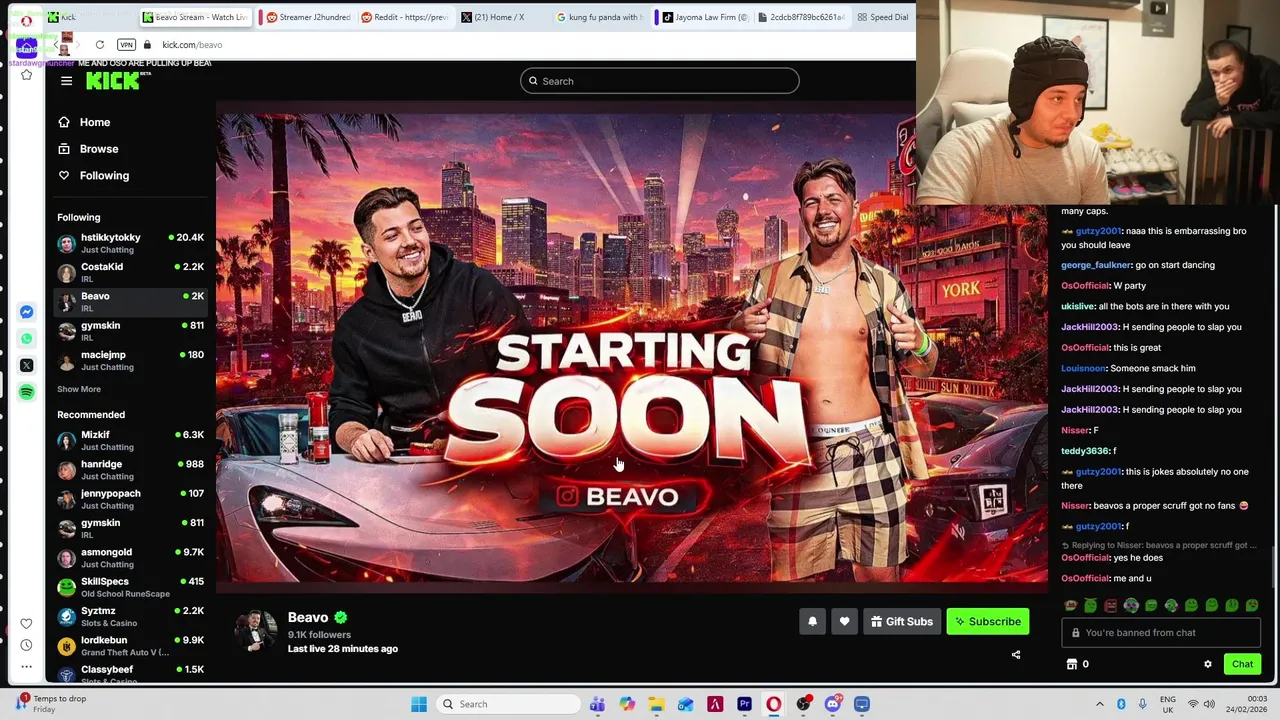Open Microsoft Teams from the taskbar
1280x720 pixels.
(597, 704)
